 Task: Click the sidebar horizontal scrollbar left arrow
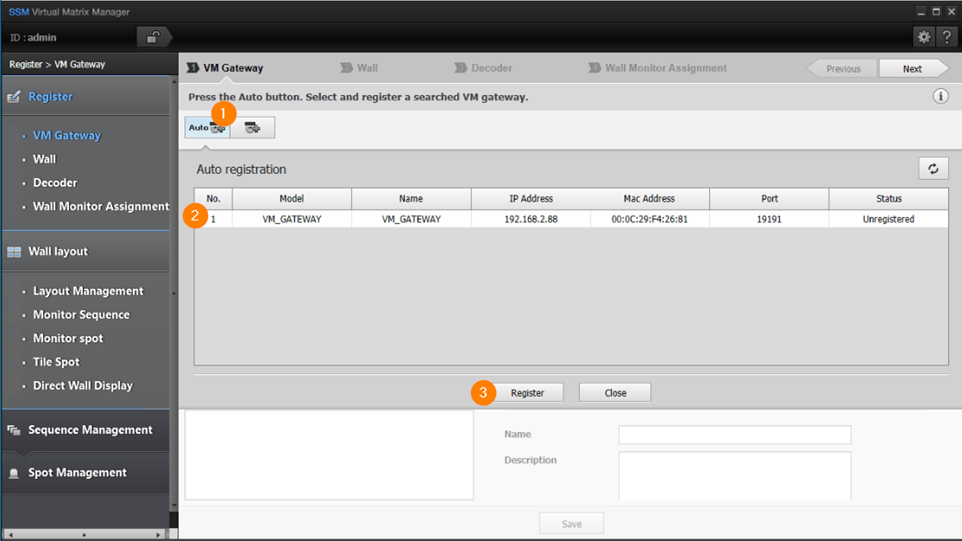(x=10, y=535)
